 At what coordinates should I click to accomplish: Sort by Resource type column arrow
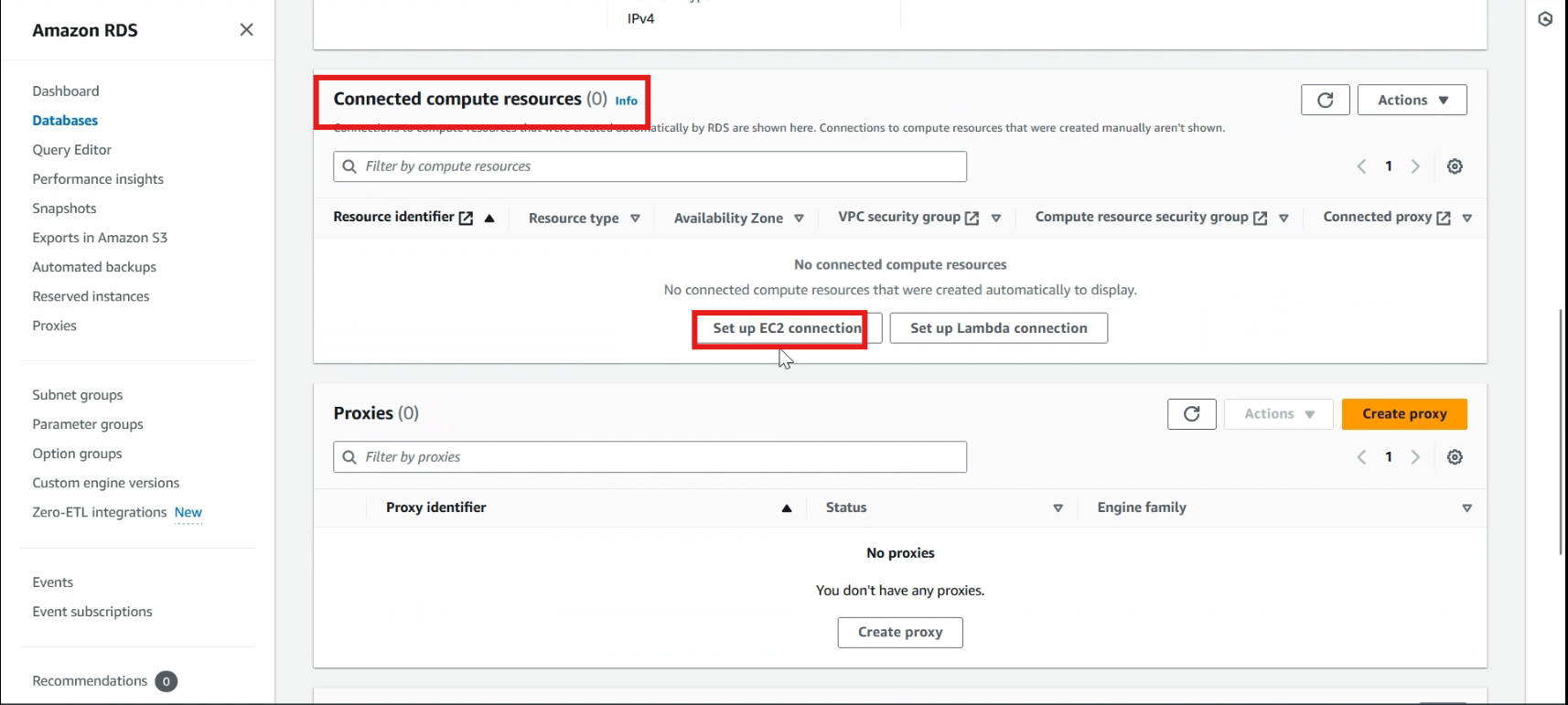635,219
